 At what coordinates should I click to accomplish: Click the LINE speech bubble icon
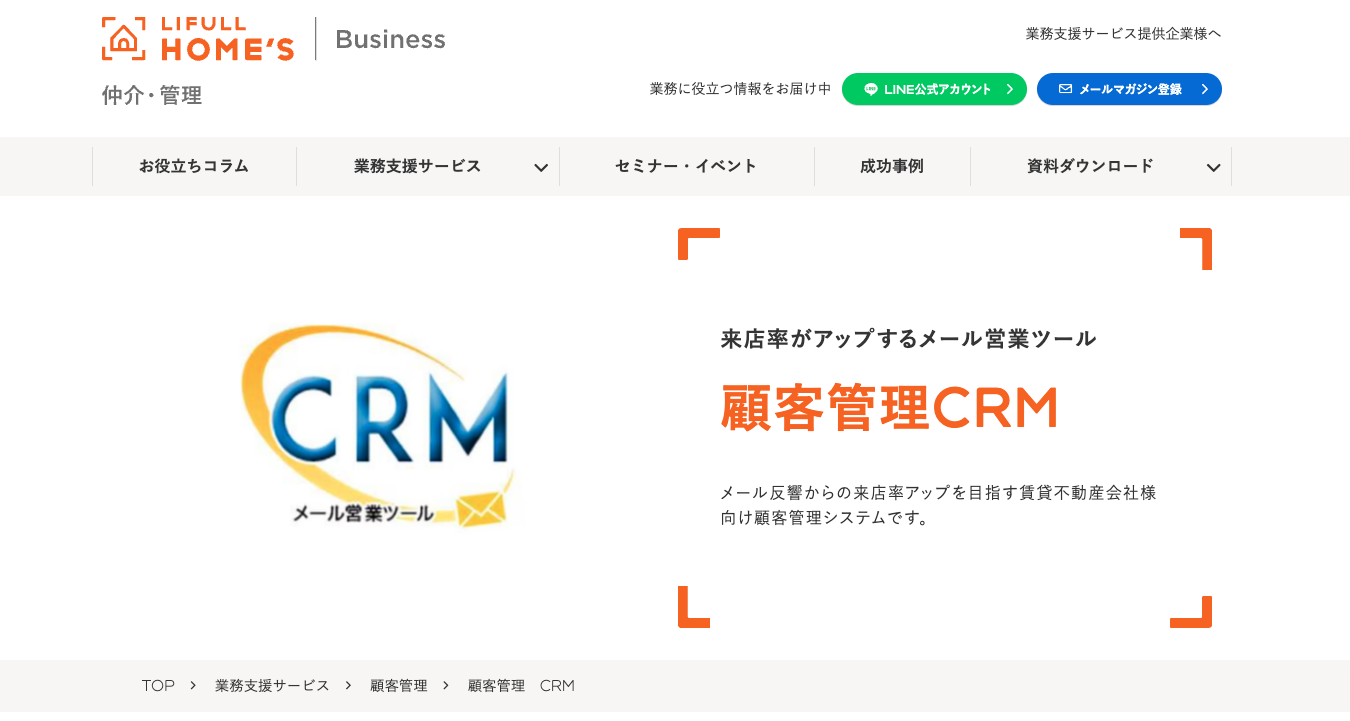click(870, 89)
